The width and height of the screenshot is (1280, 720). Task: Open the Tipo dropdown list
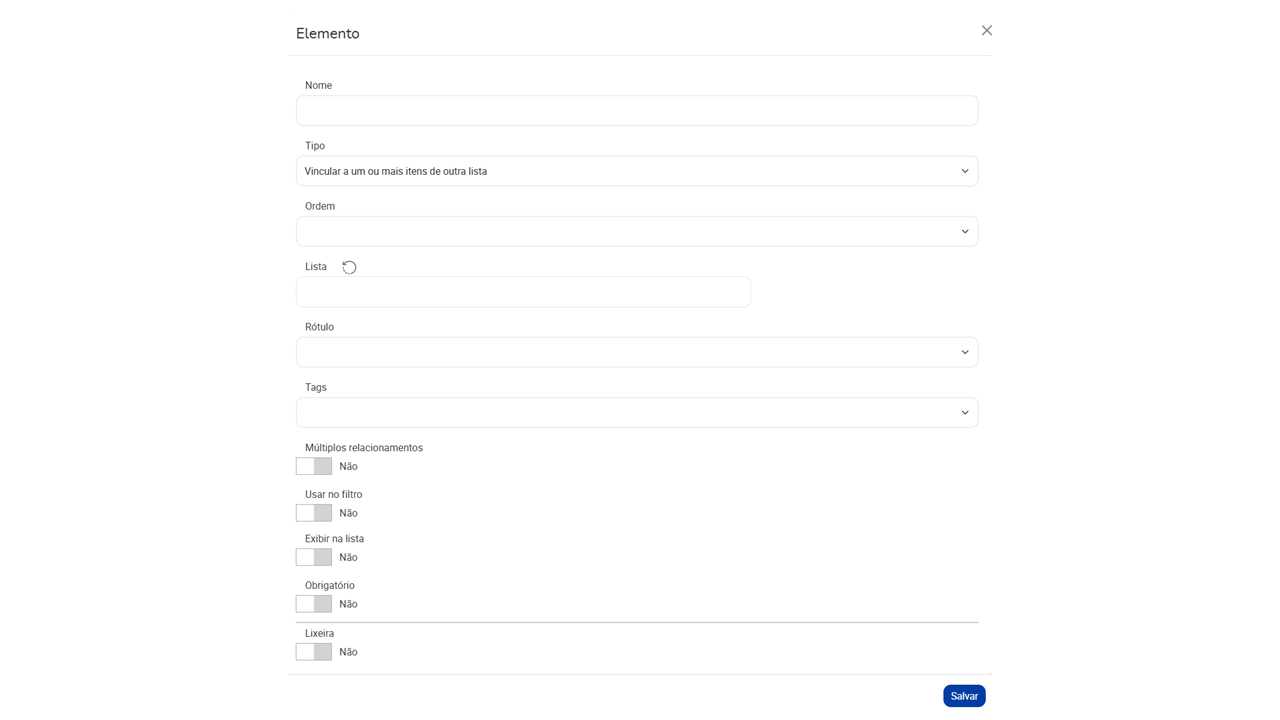637,171
